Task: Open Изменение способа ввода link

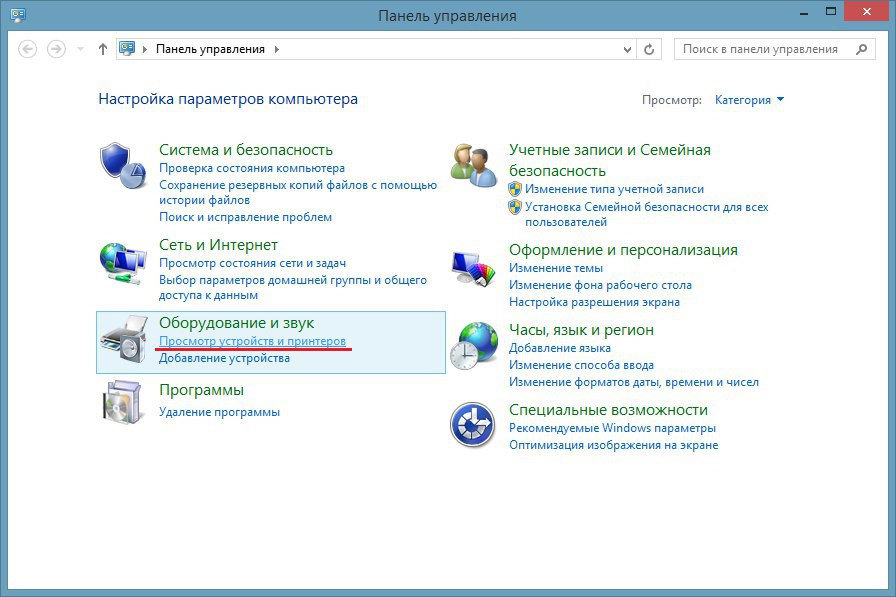Action: pos(581,365)
